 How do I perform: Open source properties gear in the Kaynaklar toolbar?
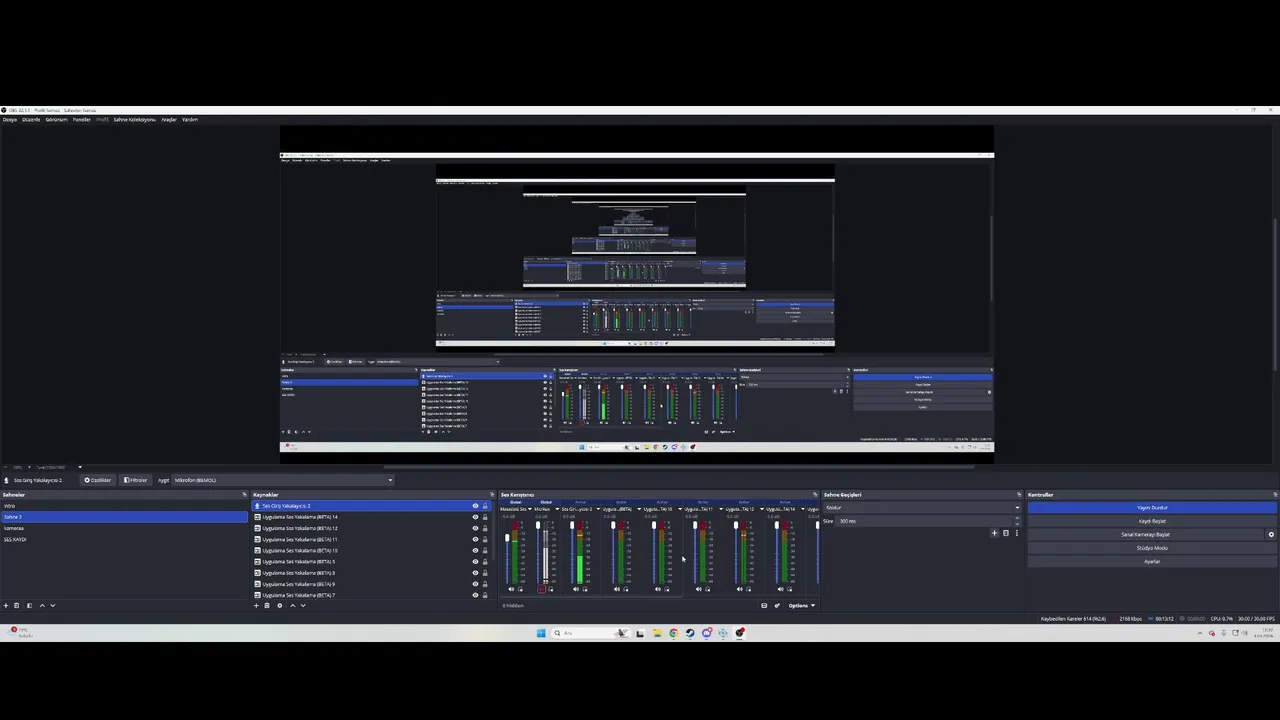point(280,605)
